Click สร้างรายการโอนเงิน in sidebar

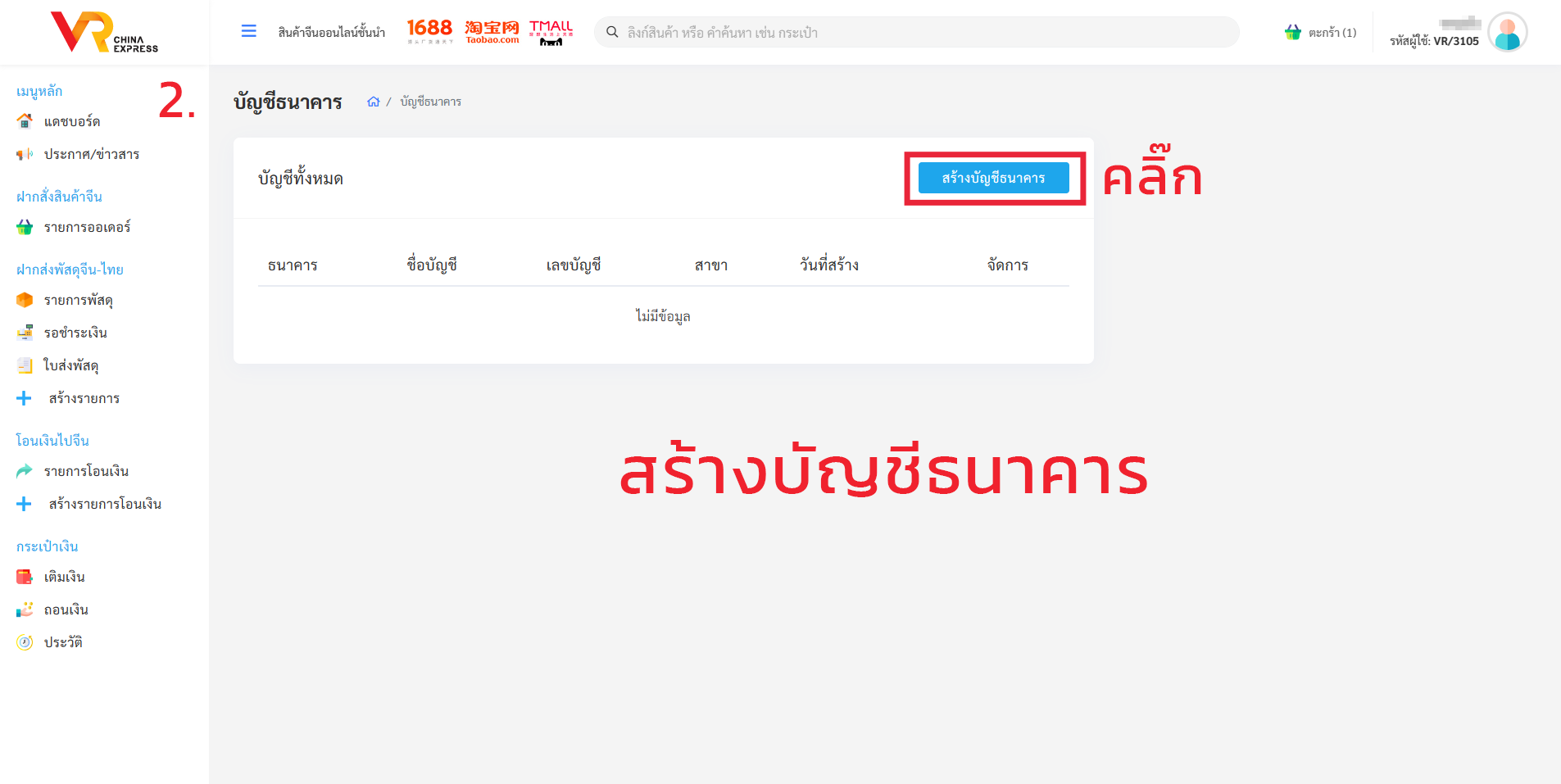click(105, 504)
